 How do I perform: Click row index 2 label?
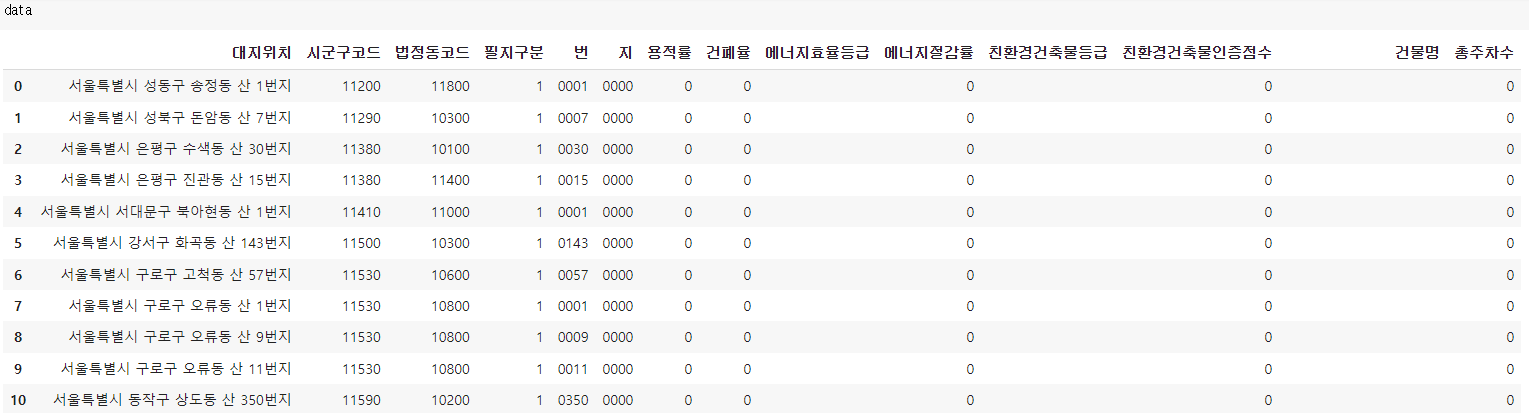18,149
